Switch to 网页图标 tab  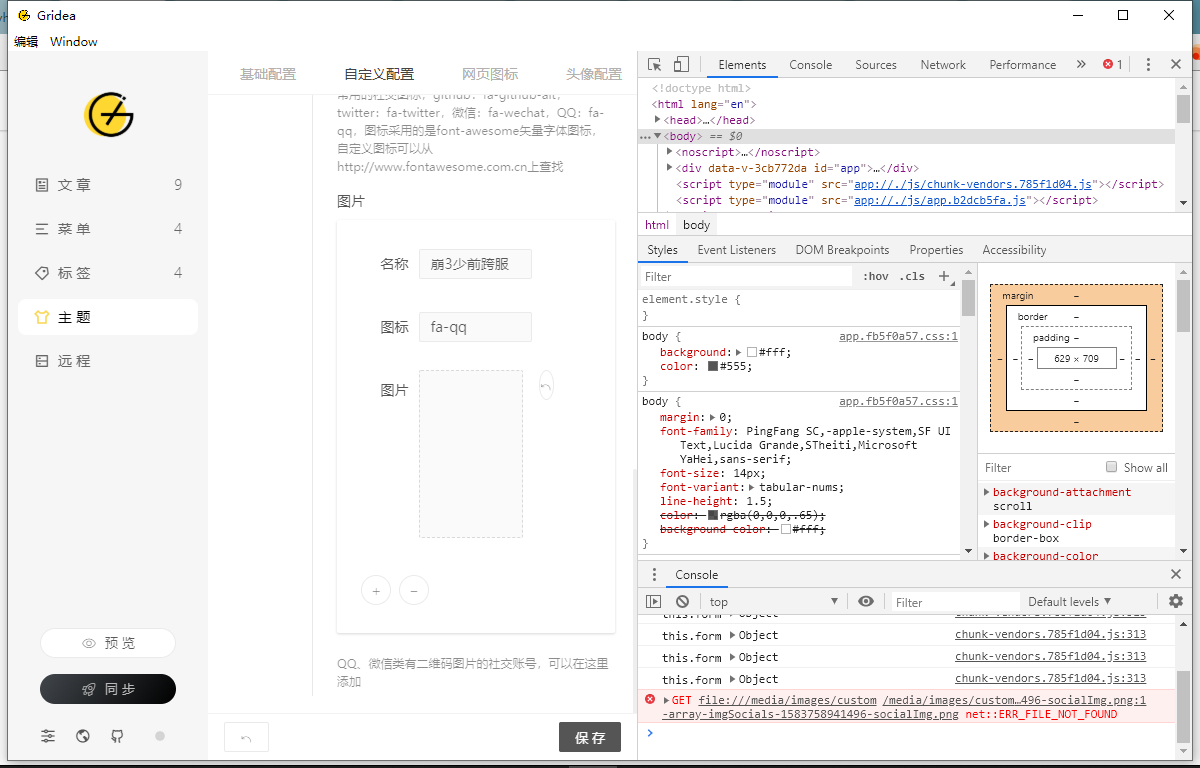coord(490,74)
